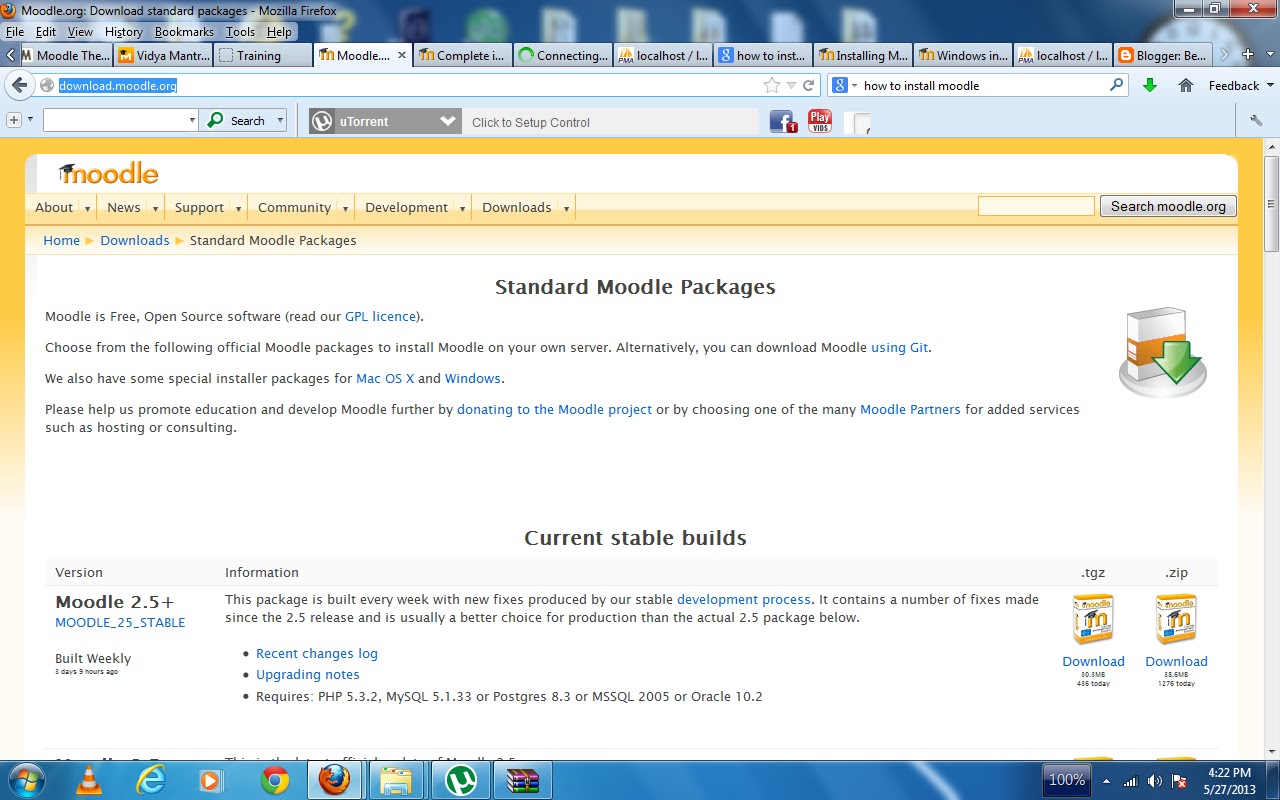Open the Bookmarks menu

pyautogui.click(x=184, y=31)
